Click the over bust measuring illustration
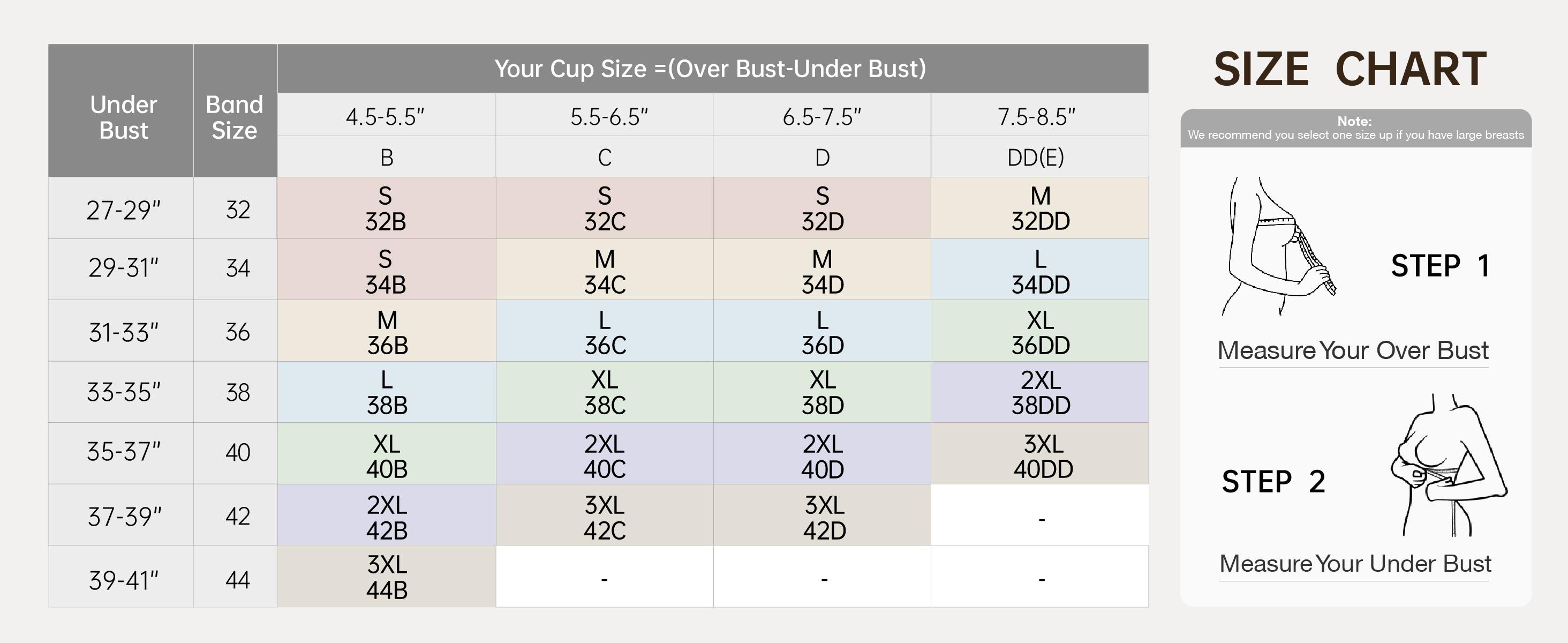This screenshot has height=643, width=1568. tap(1278, 246)
